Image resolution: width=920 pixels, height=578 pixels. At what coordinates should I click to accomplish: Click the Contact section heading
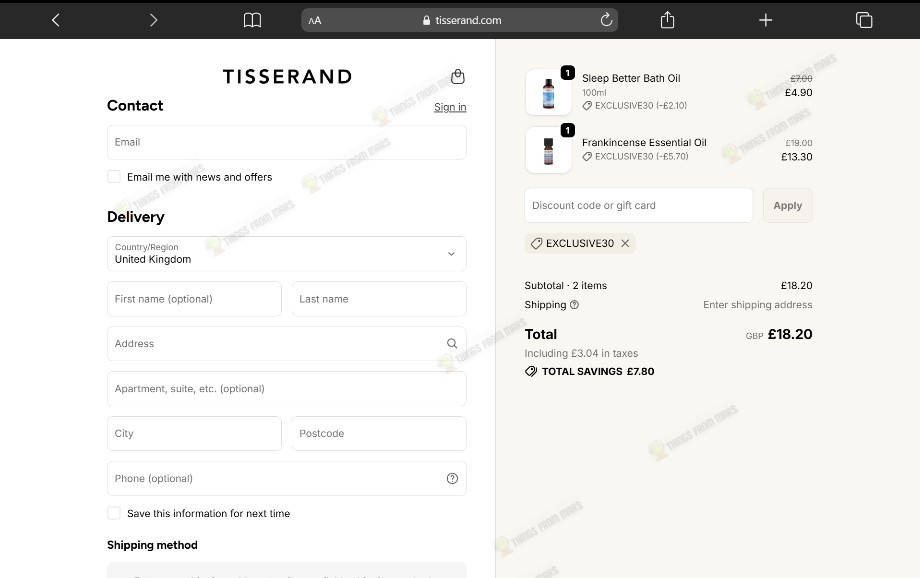pyautogui.click(x=135, y=106)
